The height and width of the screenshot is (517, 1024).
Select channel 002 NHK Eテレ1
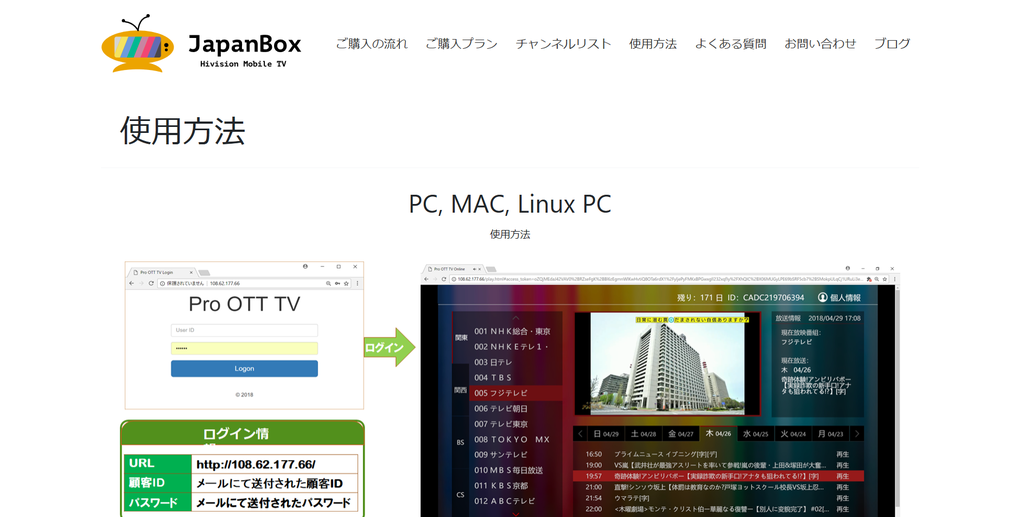click(513, 347)
